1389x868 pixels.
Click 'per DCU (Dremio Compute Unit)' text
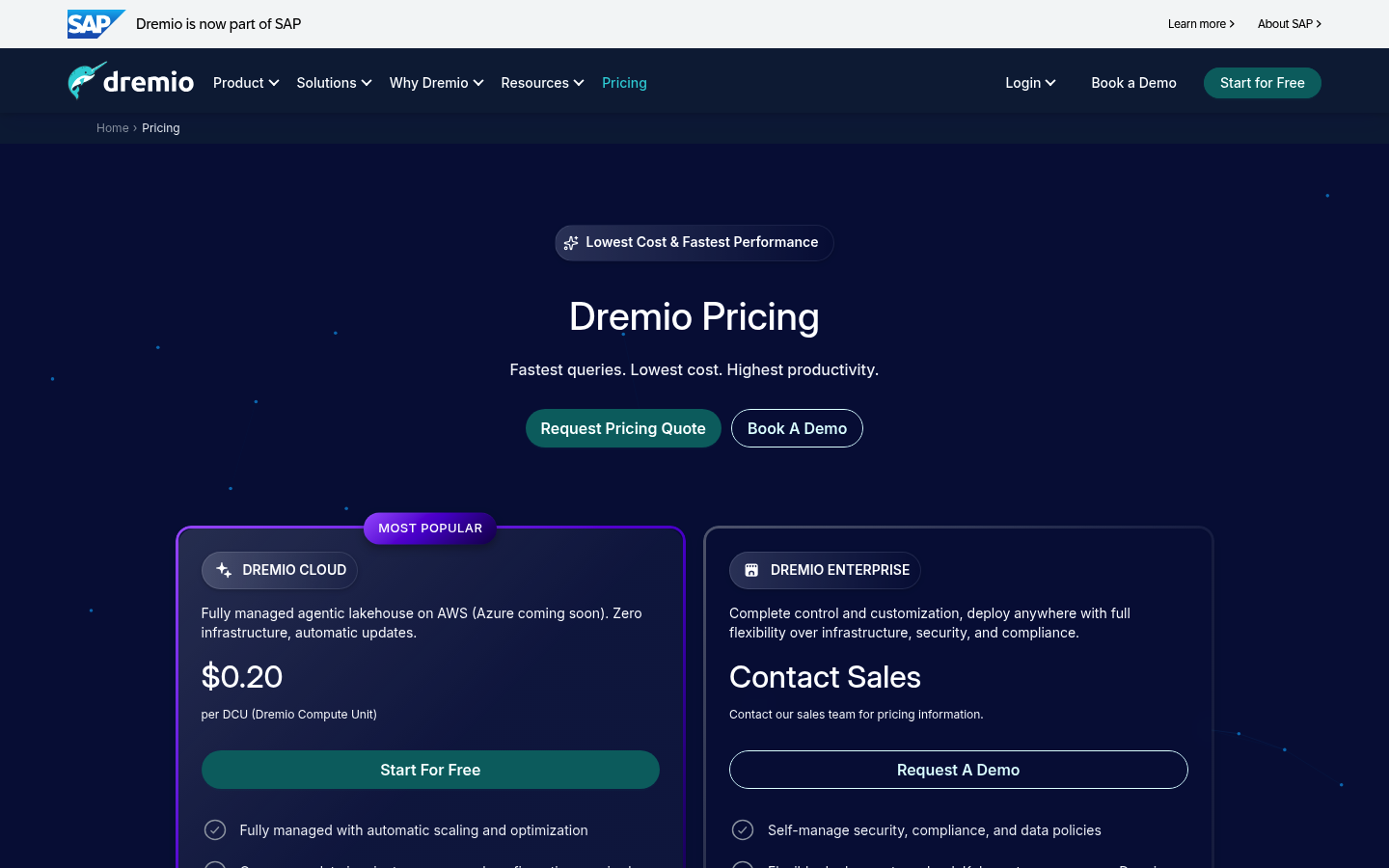point(289,715)
